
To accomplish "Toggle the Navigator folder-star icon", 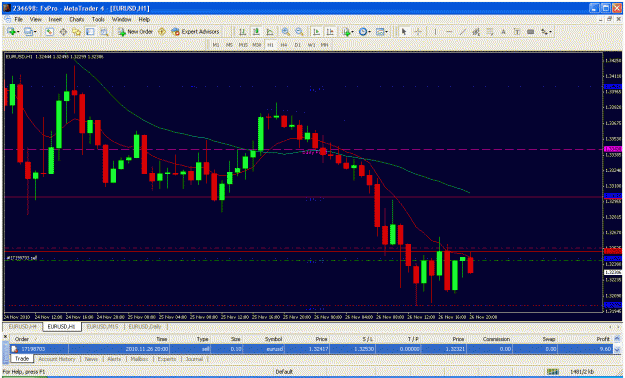I will click(77, 32).
